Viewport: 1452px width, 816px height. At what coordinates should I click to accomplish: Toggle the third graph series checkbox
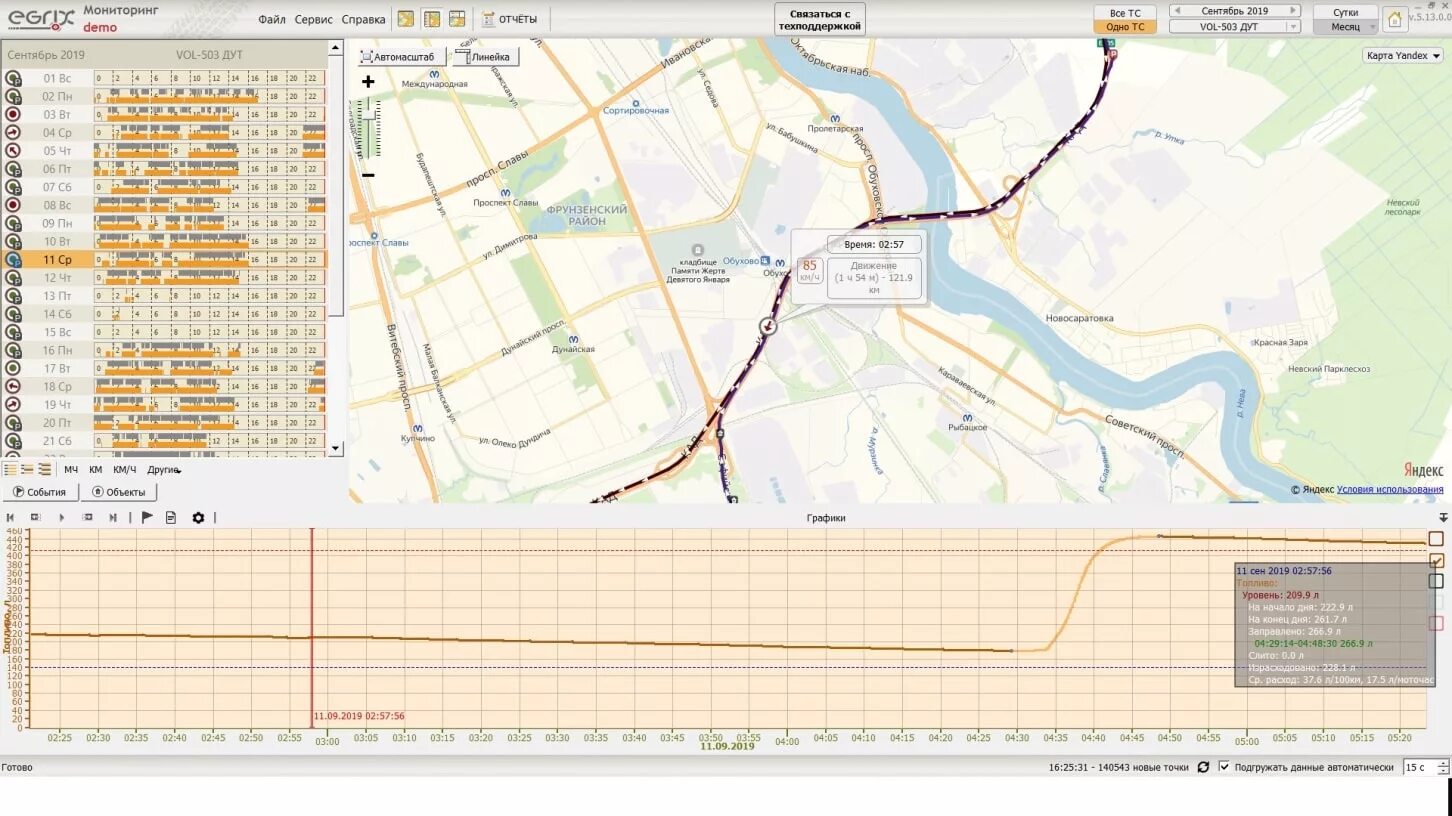[x=1437, y=581]
